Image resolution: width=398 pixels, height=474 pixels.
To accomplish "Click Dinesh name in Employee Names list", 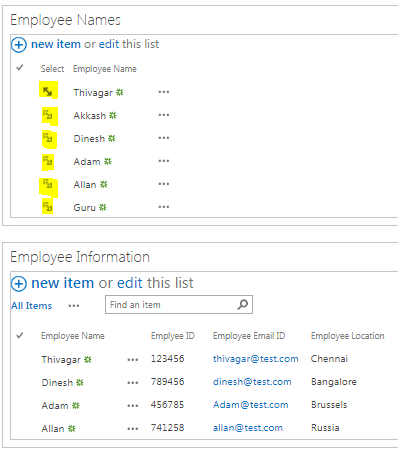I will (x=89, y=138).
